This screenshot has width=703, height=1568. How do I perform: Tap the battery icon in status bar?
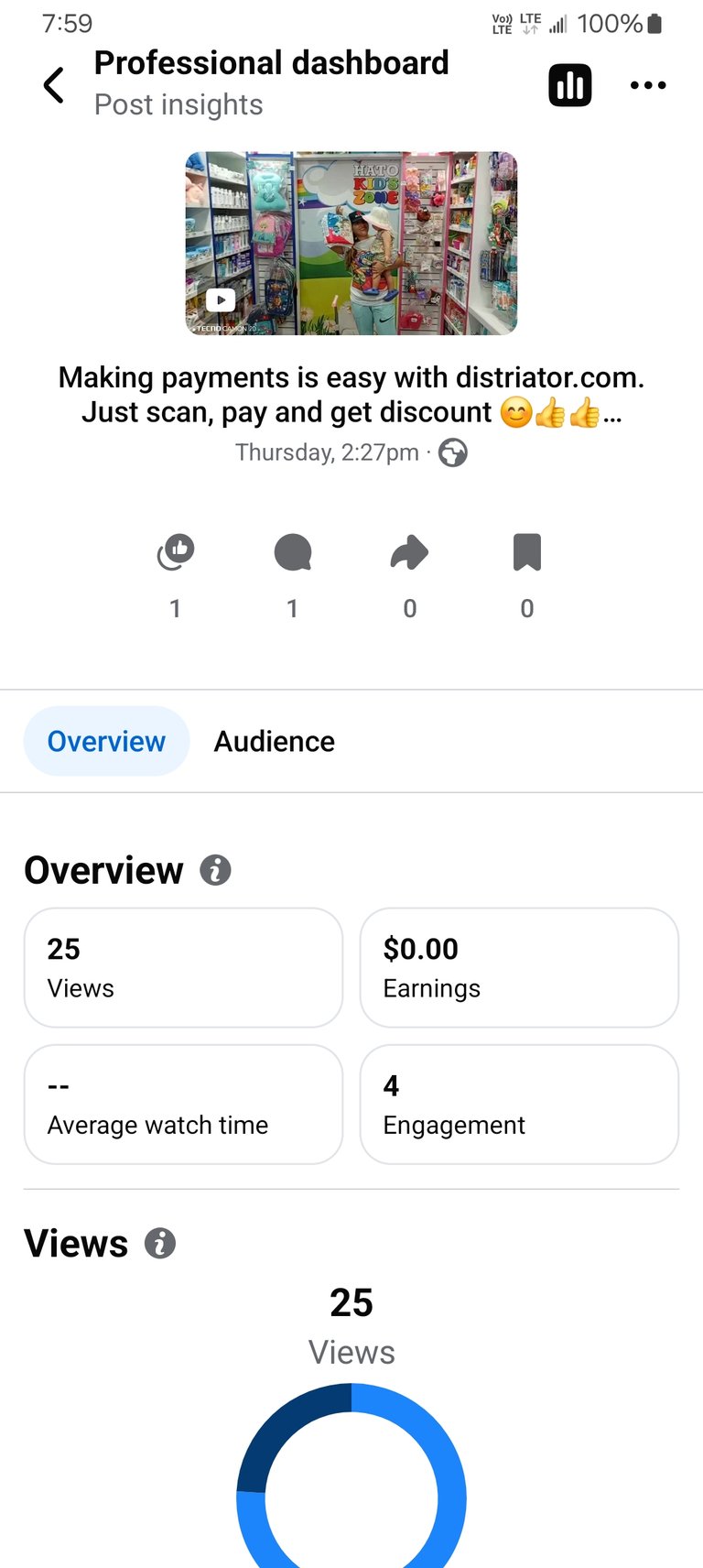654,24
